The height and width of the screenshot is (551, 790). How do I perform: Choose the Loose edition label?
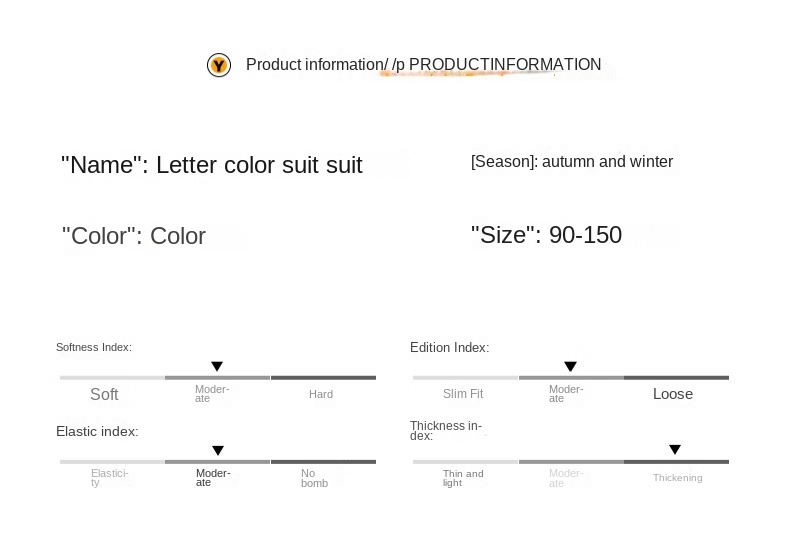[x=673, y=394]
